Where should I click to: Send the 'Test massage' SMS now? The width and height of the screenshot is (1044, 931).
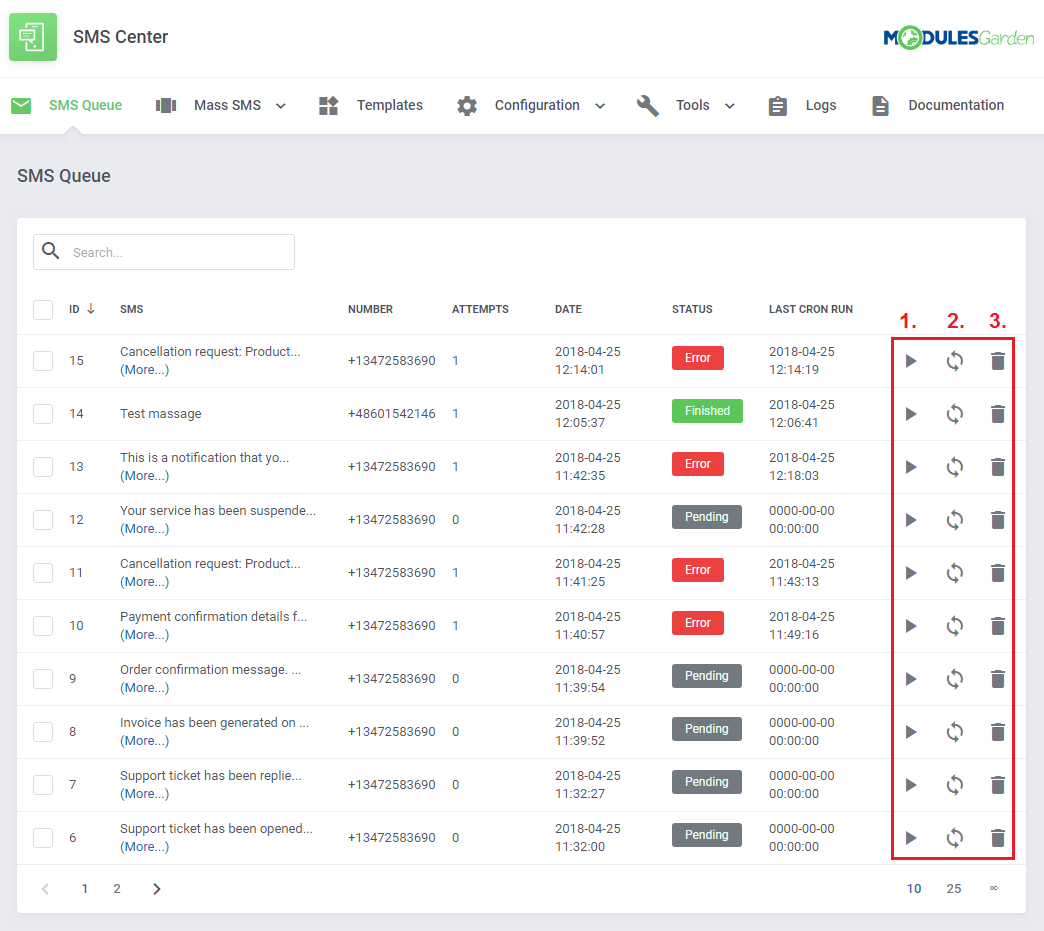[911, 414]
